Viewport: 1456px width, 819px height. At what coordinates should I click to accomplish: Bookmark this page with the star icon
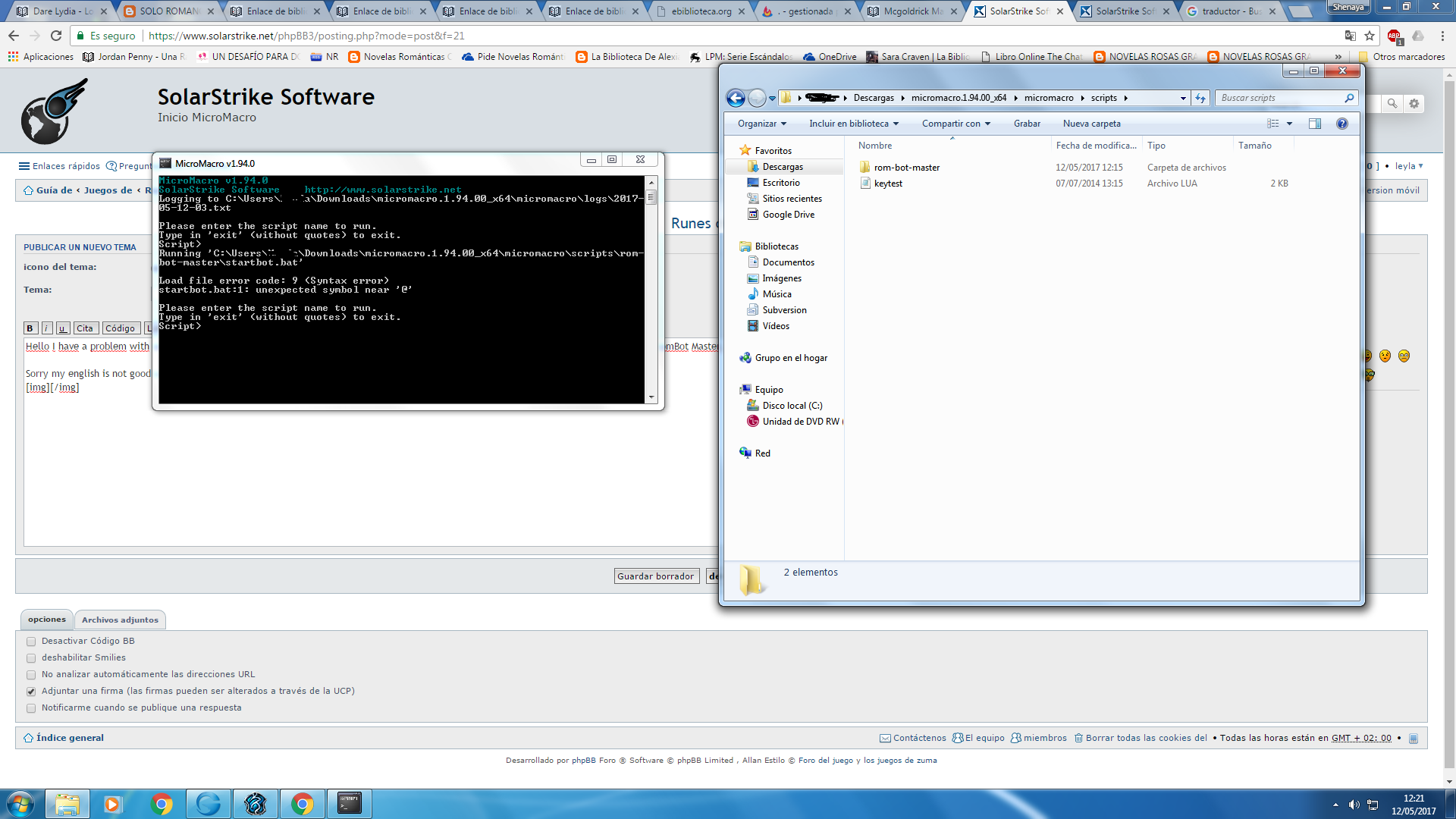click(x=1370, y=36)
